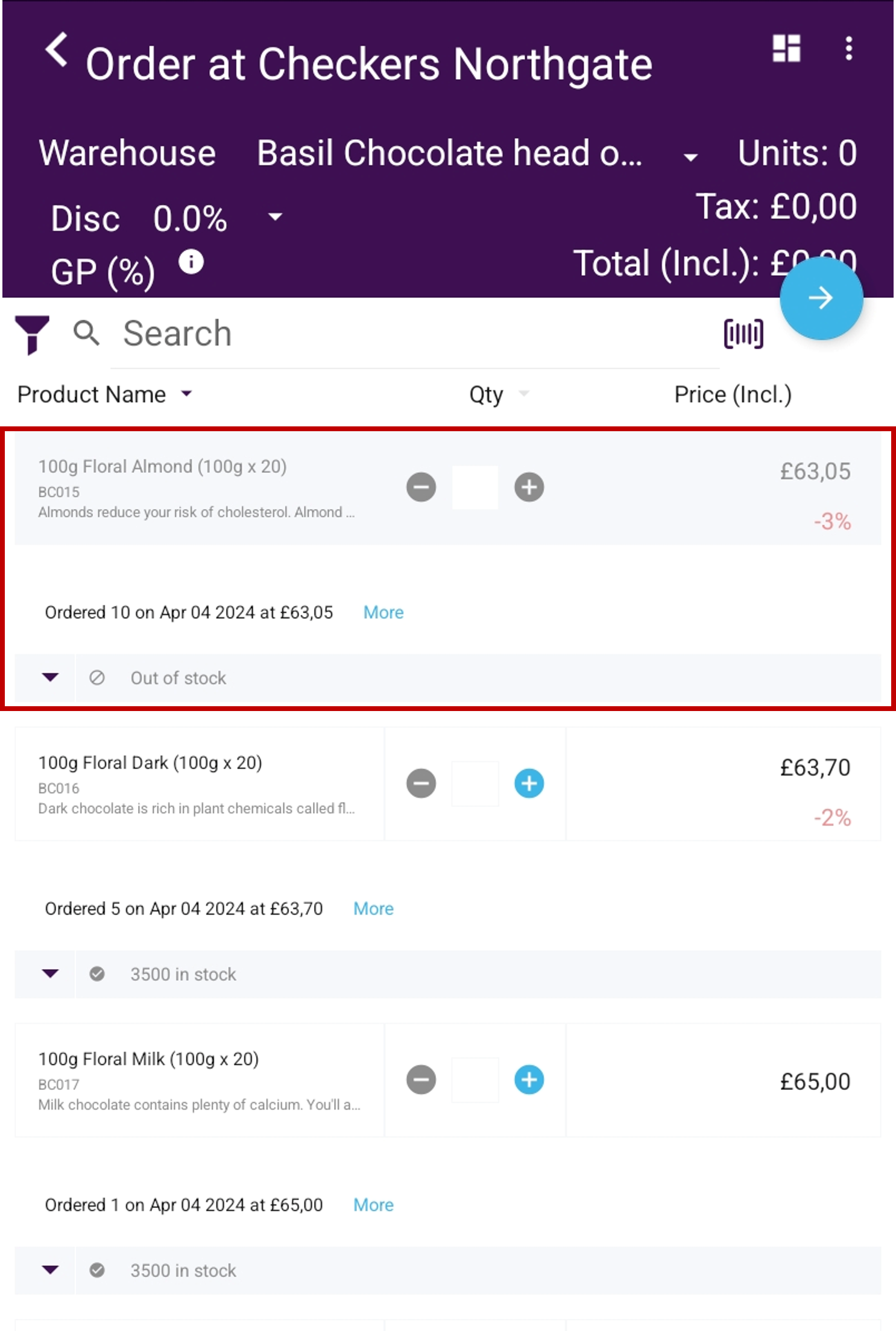Open the Disc percentage dropdown
The image size is (896, 1331).
[x=275, y=217]
